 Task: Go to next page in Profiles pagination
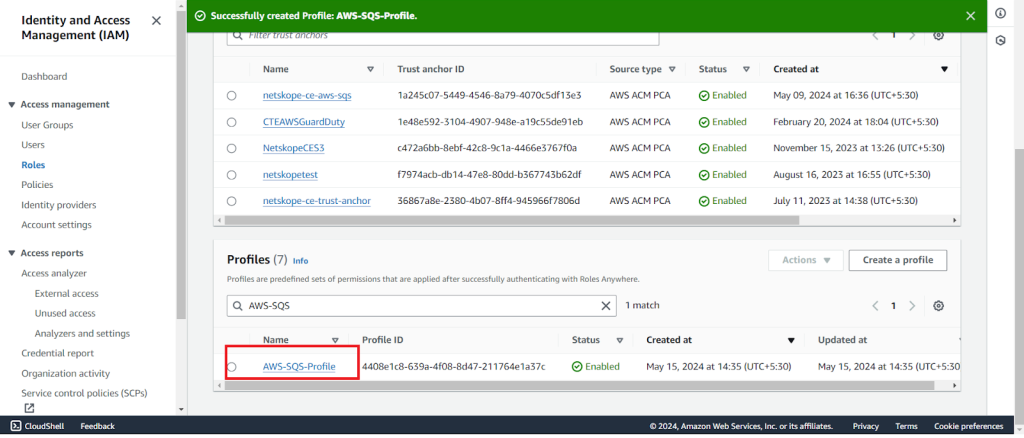point(912,305)
